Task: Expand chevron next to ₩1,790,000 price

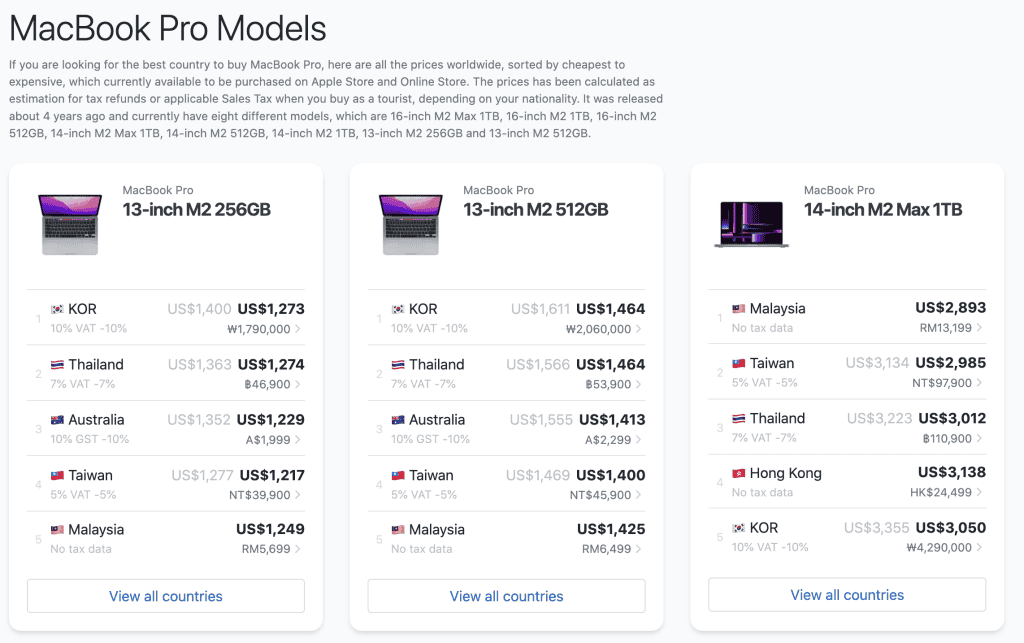Action: (298, 329)
